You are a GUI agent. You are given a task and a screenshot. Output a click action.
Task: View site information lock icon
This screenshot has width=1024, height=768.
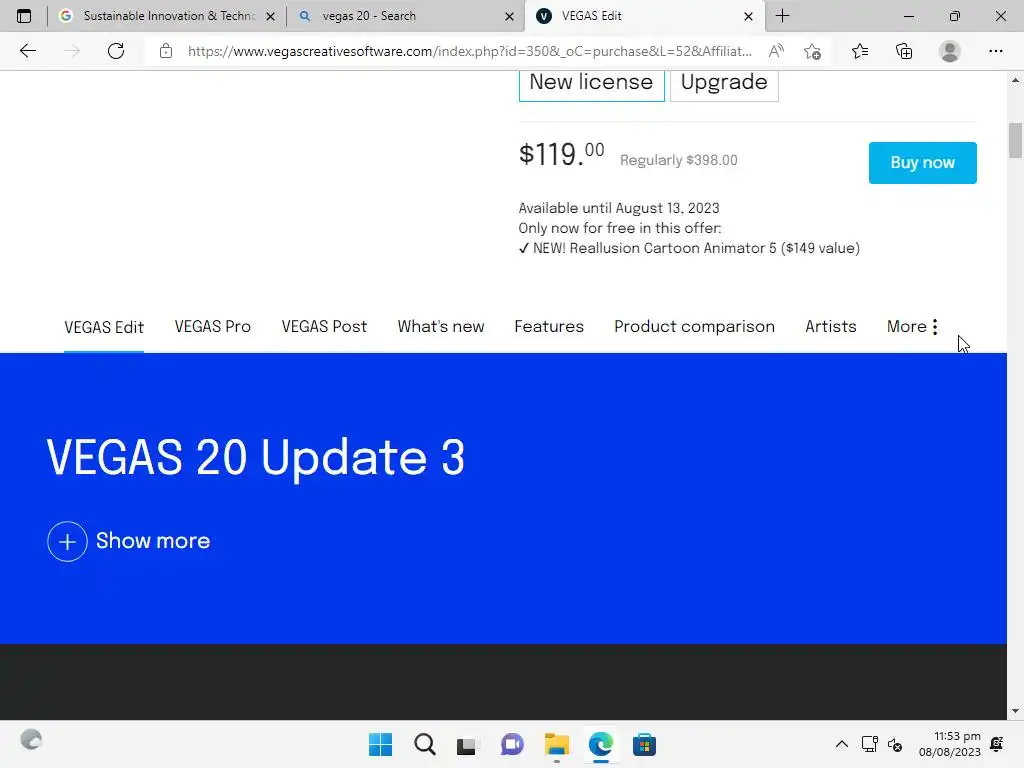point(166,51)
